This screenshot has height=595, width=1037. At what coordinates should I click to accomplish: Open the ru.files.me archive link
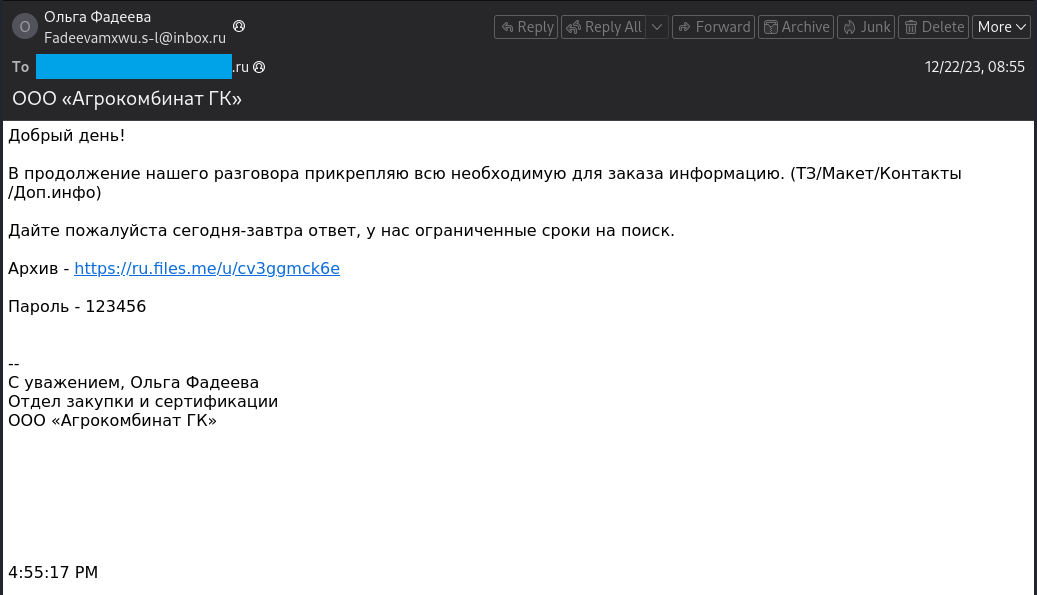(206, 268)
